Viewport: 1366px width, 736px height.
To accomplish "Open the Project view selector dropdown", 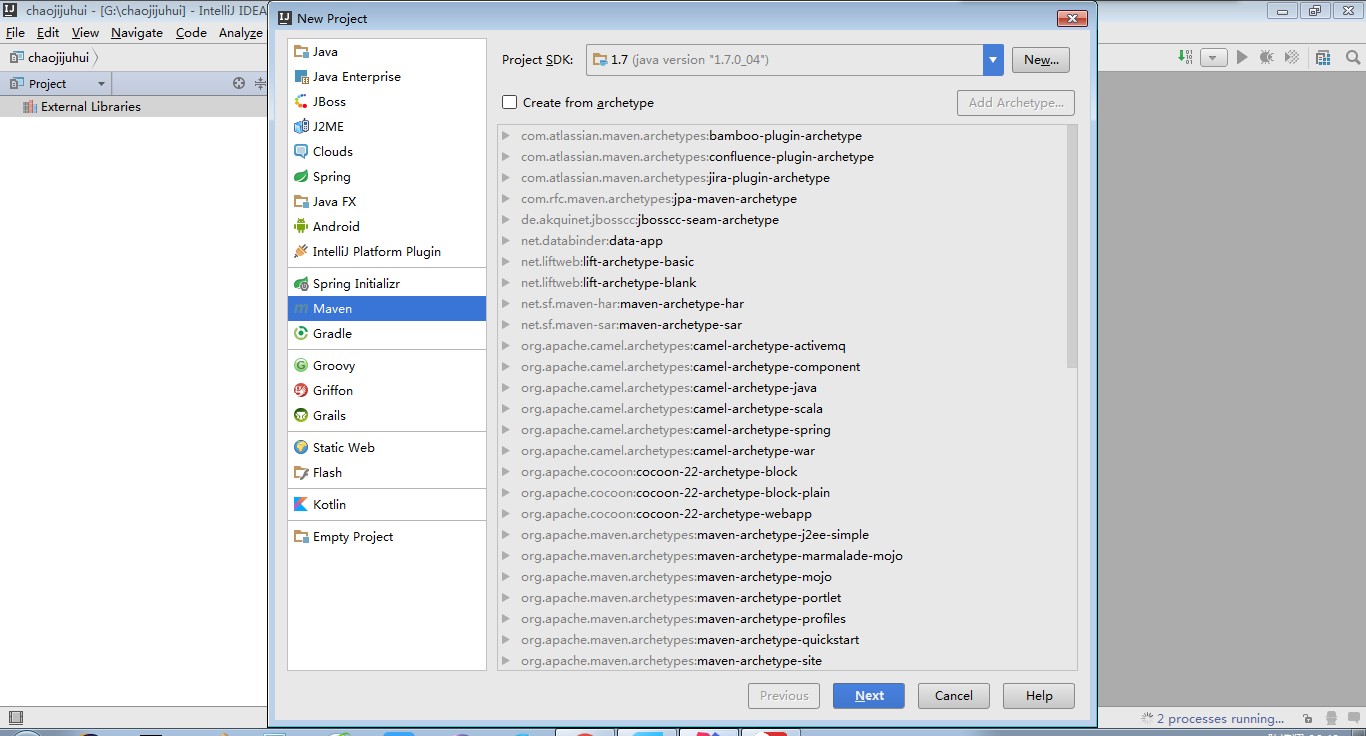I will pos(101,84).
